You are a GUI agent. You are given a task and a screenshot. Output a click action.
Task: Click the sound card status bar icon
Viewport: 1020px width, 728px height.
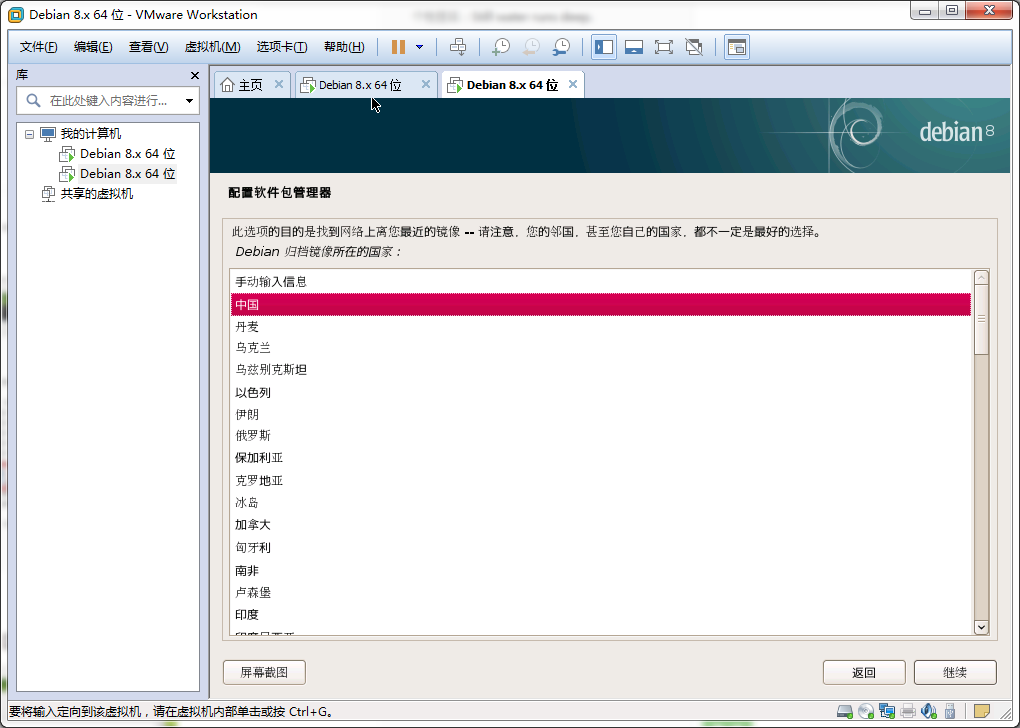click(929, 711)
